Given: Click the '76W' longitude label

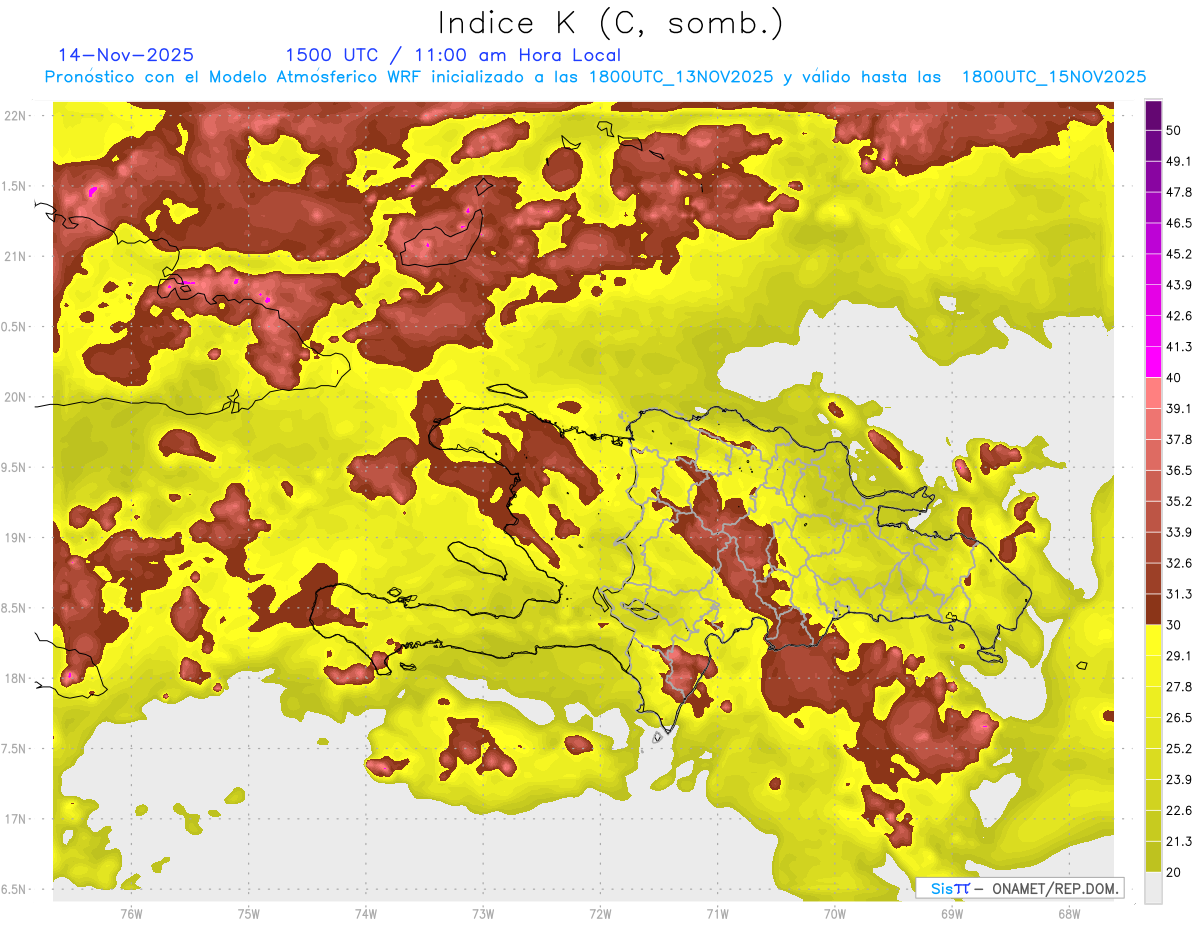Looking at the screenshot, I should point(131,913).
